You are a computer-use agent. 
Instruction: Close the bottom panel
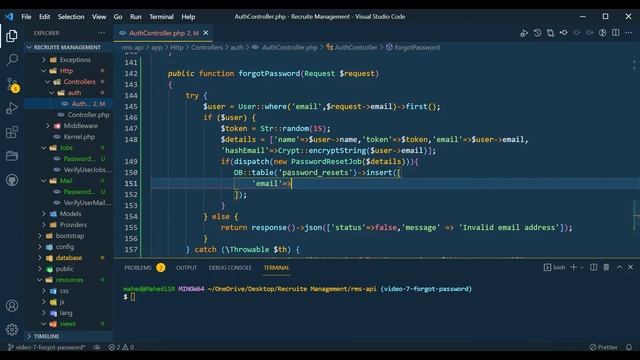[631, 267]
